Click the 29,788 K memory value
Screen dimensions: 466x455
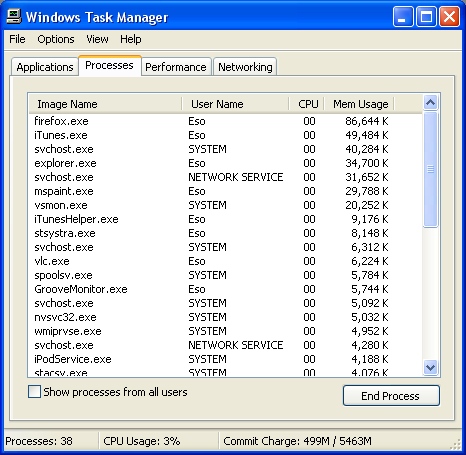click(367, 191)
